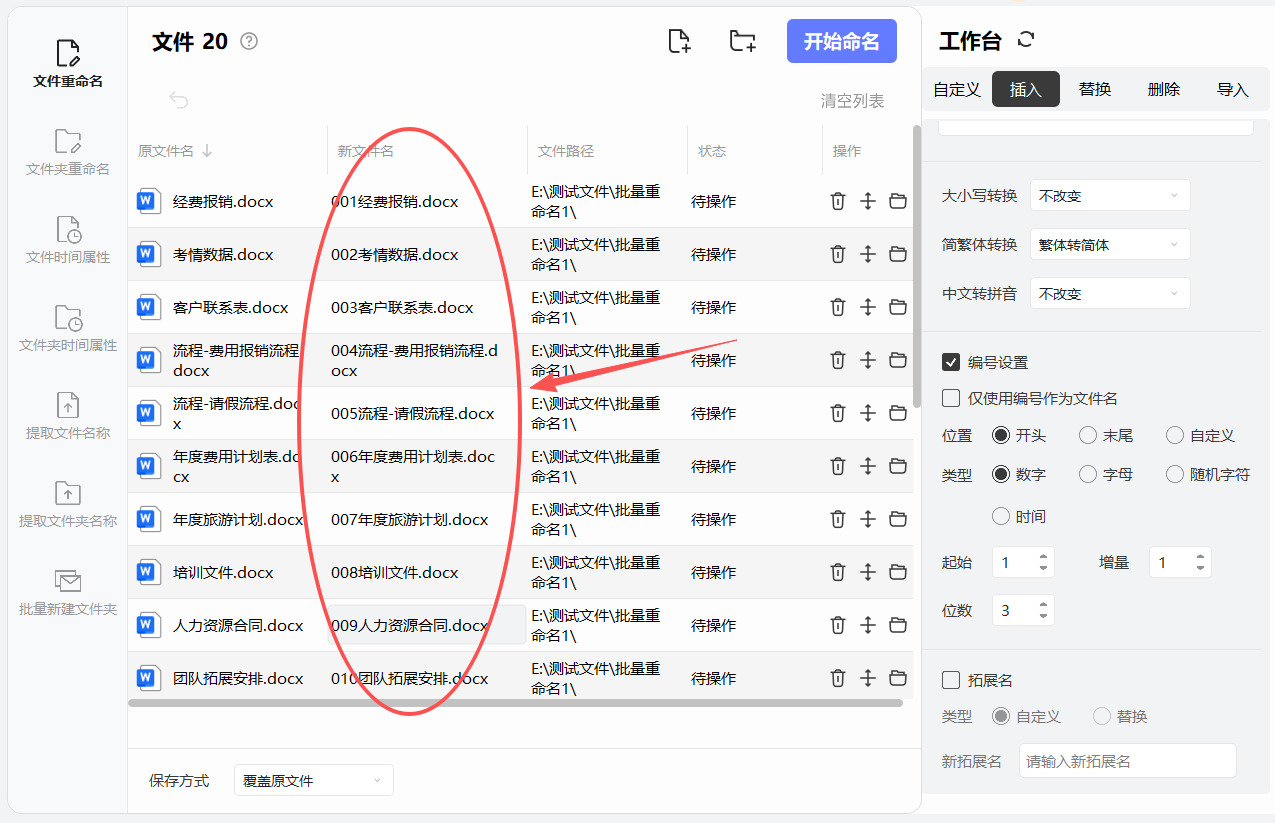Image resolution: width=1275 pixels, height=823 pixels.
Task: Click the add folder icon
Action: [x=742, y=41]
